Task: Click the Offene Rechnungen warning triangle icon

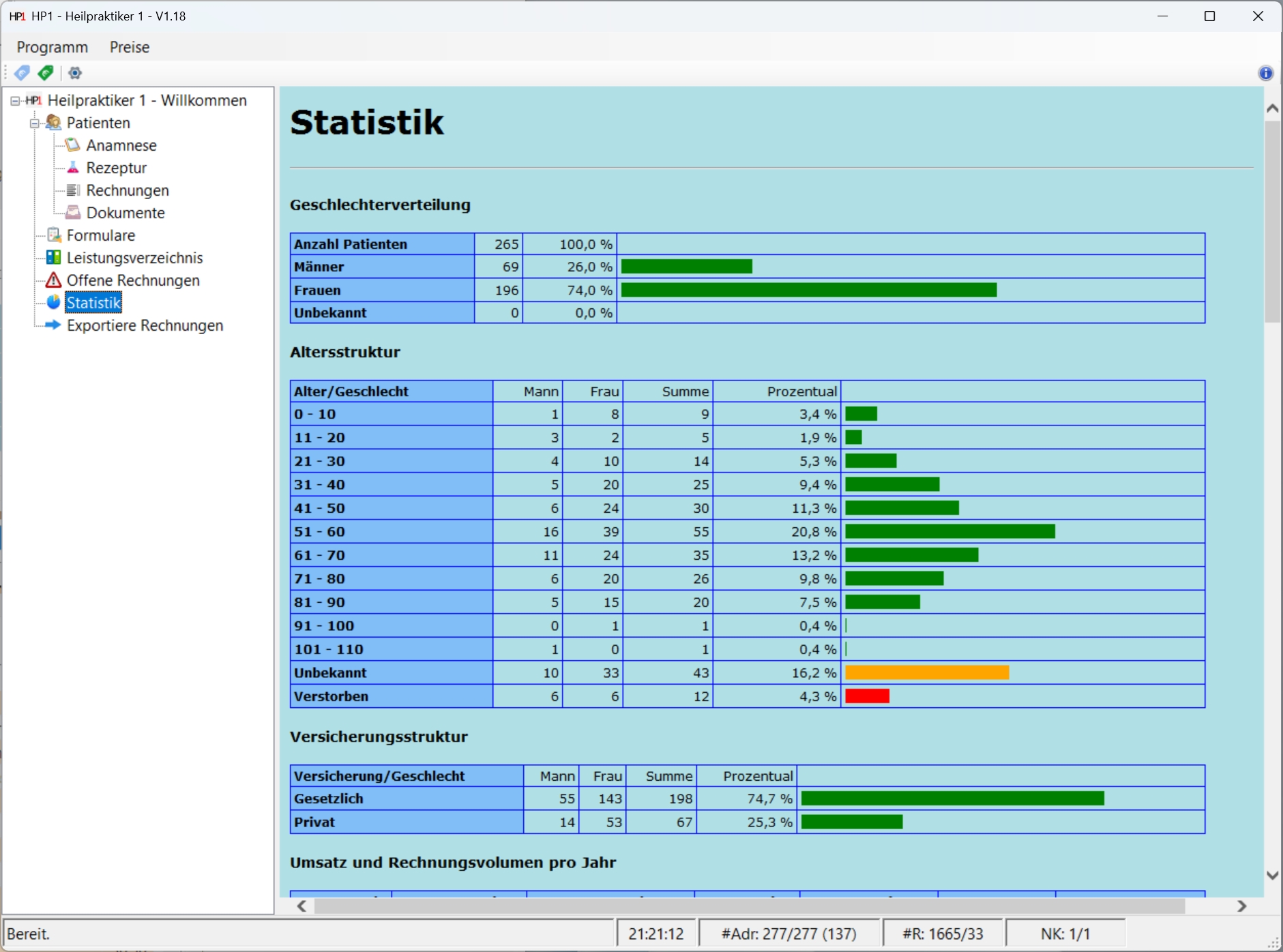Action: 53,280
